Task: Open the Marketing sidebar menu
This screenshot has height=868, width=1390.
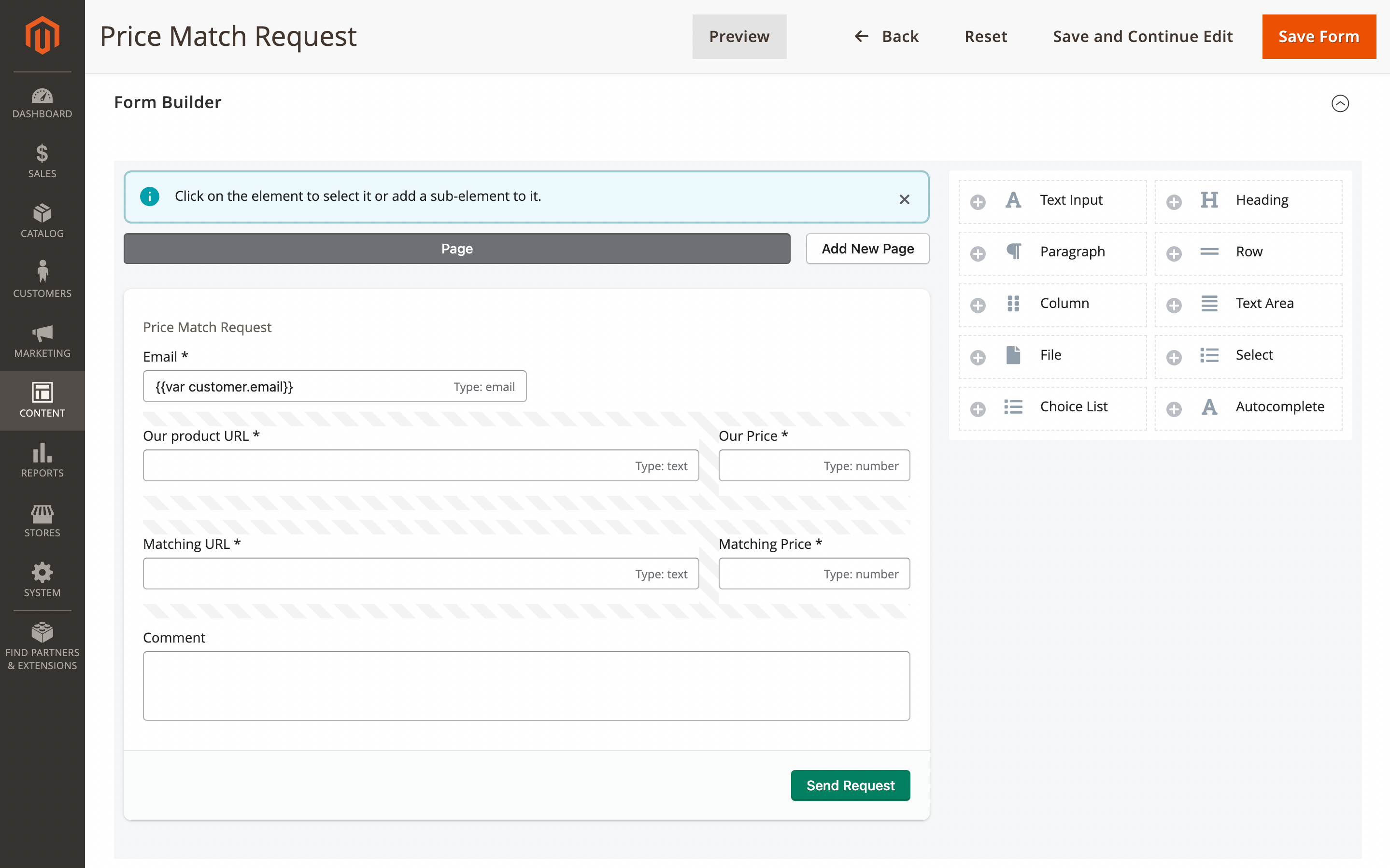Action: [42, 340]
